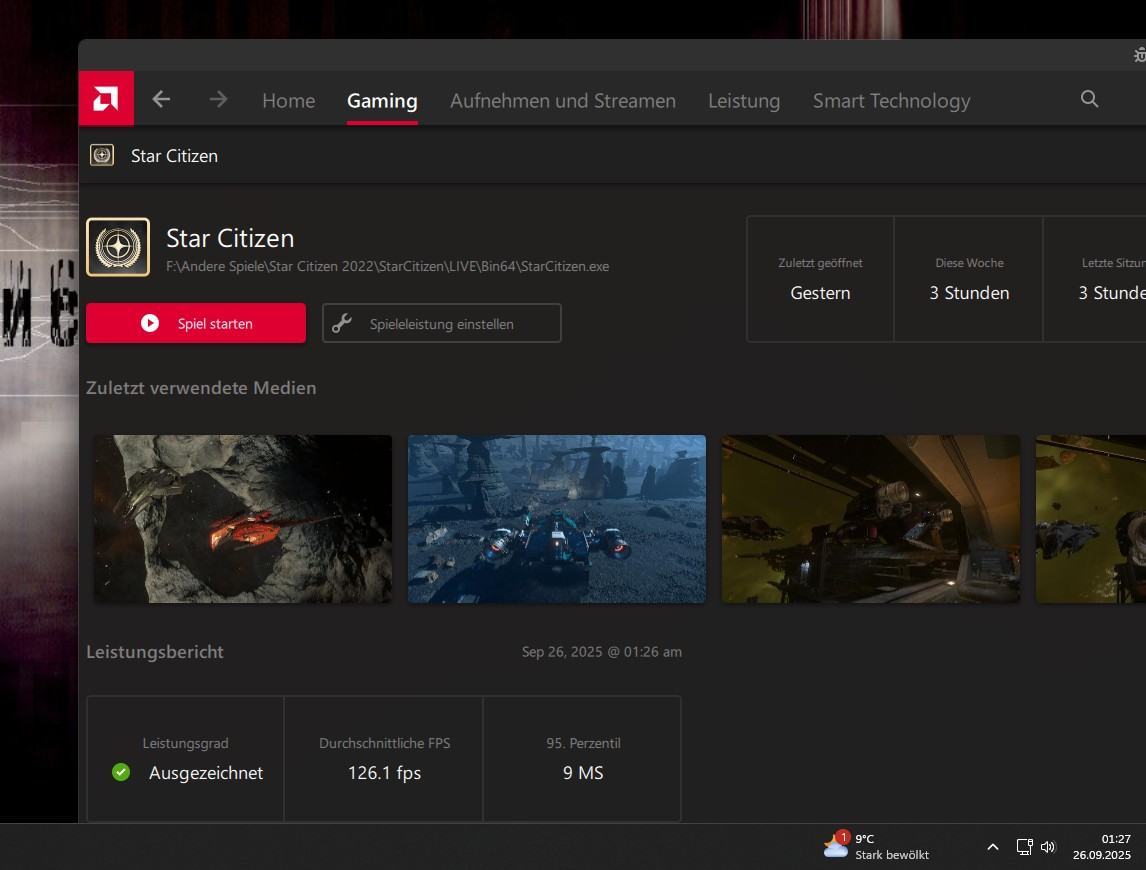The height and width of the screenshot is (870, 1146).
Task: Click the 126.1 fps average value
Action: [384, 773]
